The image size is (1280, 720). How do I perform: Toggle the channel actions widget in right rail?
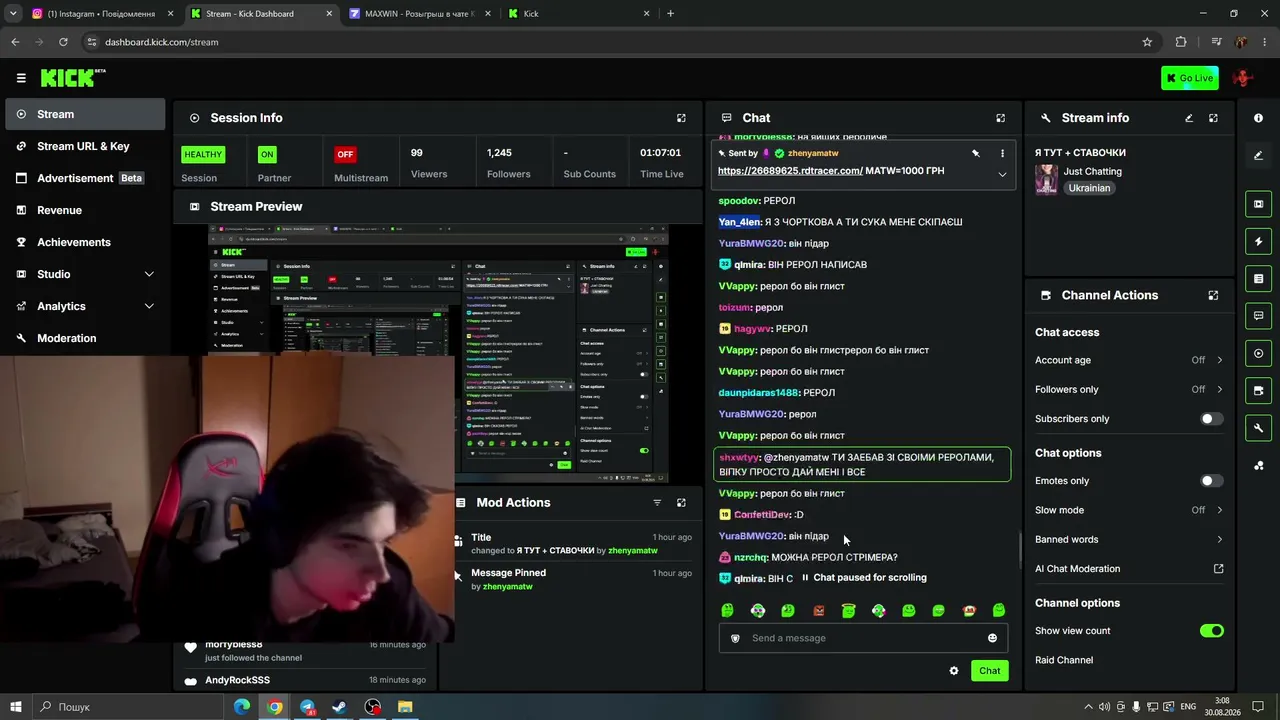pyautogui.click(x=1258, y=390)
